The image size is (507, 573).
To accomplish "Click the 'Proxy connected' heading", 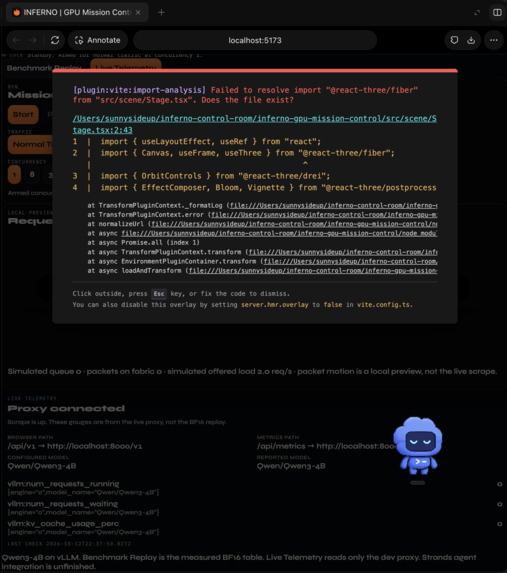I will 66,408.
